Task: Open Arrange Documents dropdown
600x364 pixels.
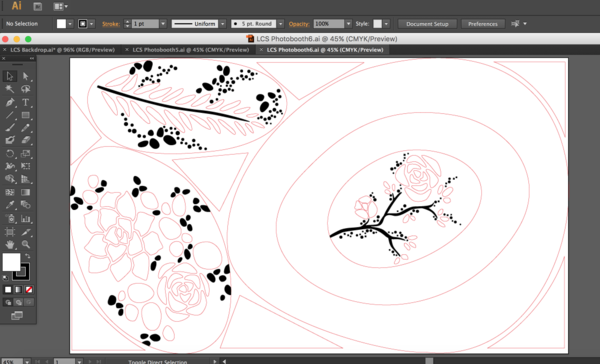Action: point(60,6)
